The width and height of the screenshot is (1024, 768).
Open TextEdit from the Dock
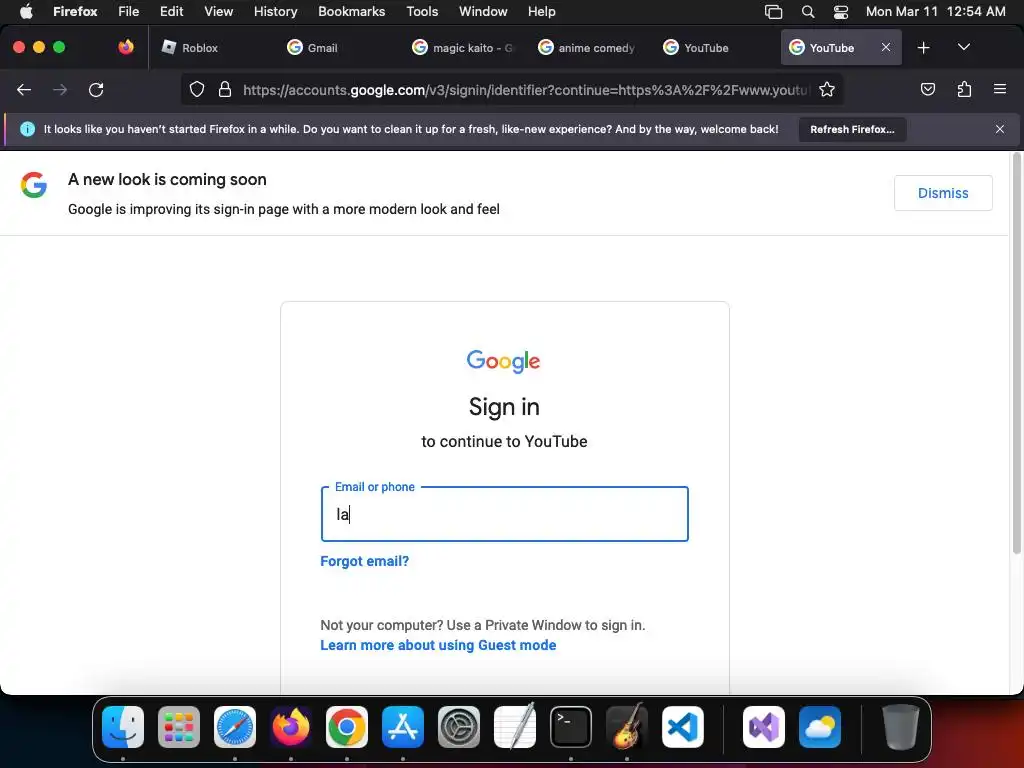tap(515, 726)
